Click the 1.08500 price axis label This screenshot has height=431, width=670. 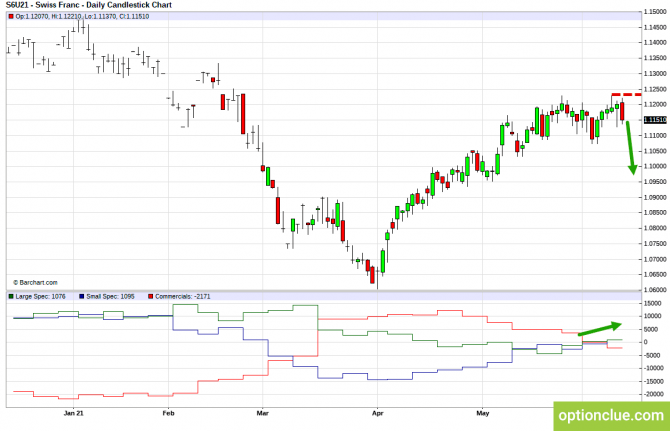point(655,212)
